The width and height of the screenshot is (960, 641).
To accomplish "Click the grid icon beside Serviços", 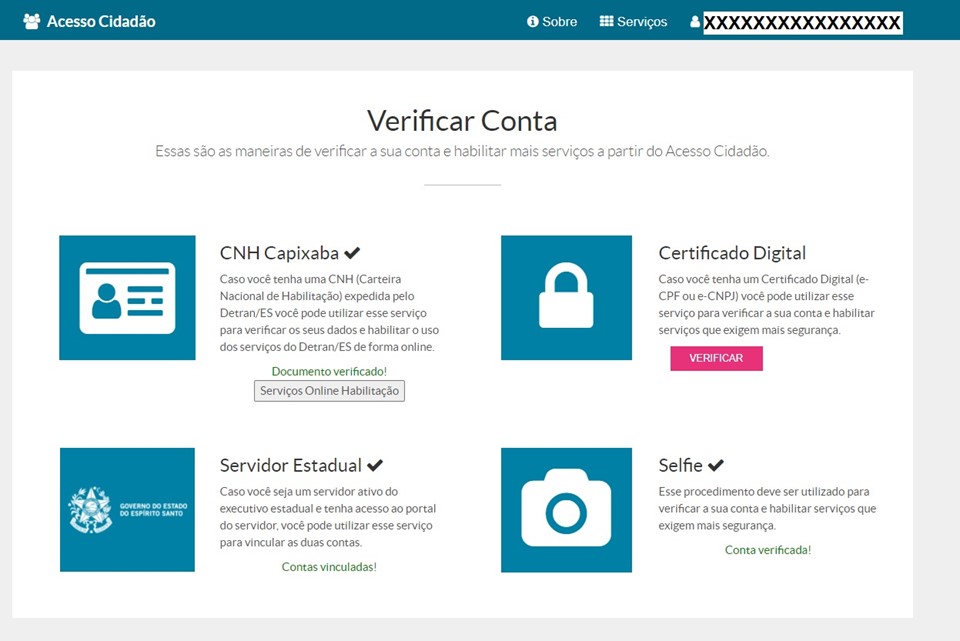I will 606,21.
